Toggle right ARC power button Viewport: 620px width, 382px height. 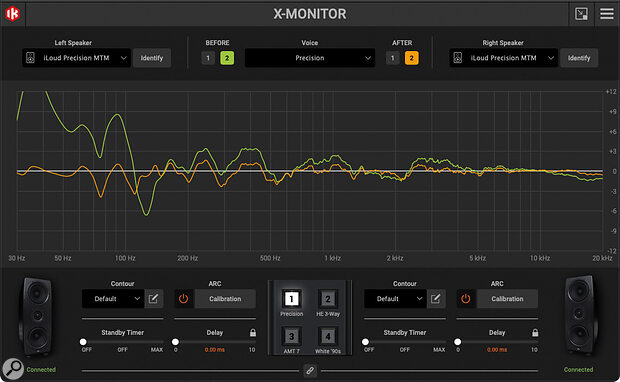(466, 299)
